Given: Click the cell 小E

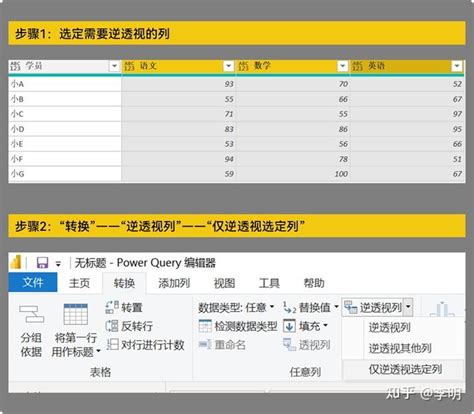Looking at the screenshot, I should click(65, 144).
